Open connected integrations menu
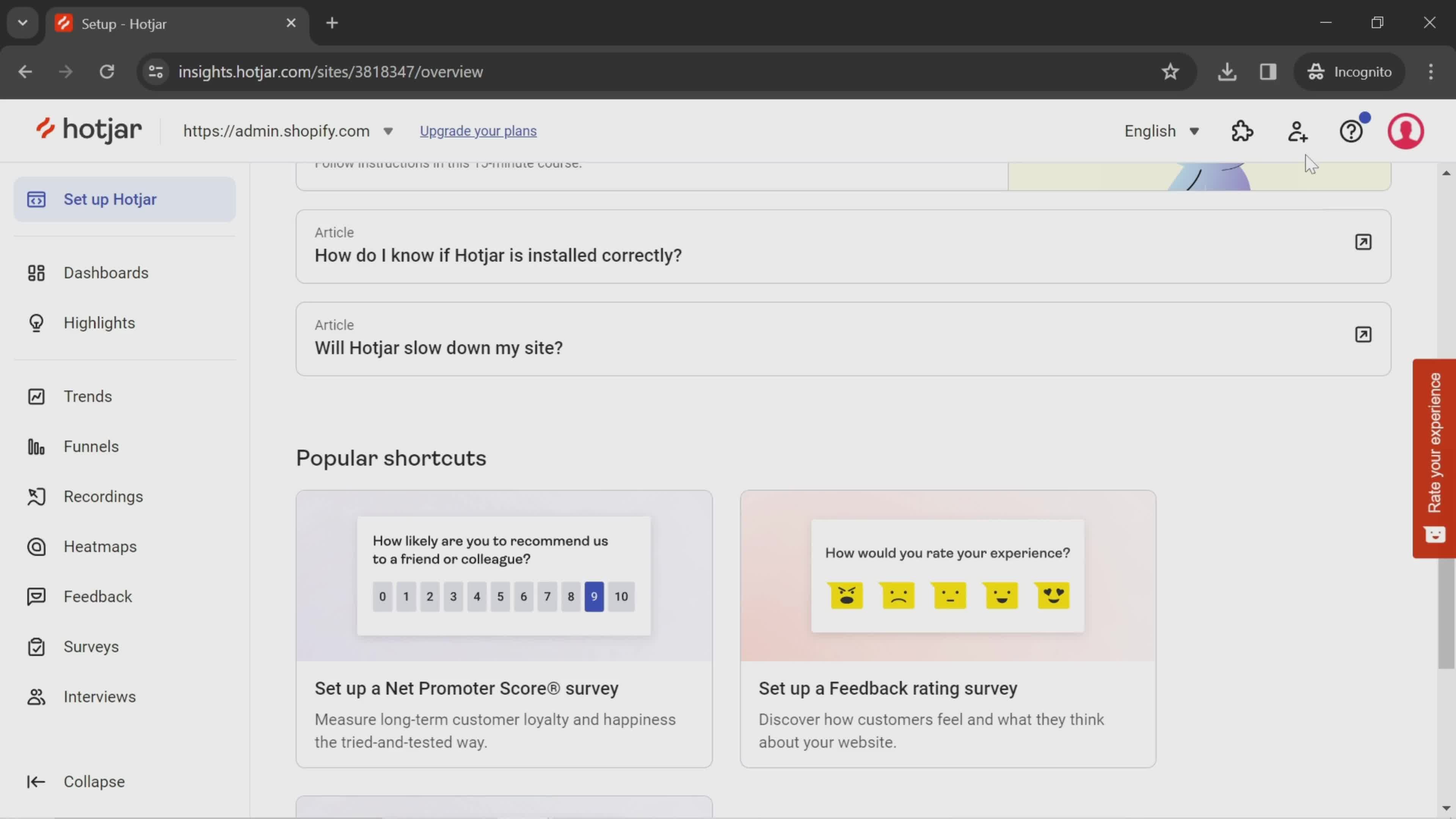Image resolution: width=1456 pixels, height=819 pixels. [1243, 131]
